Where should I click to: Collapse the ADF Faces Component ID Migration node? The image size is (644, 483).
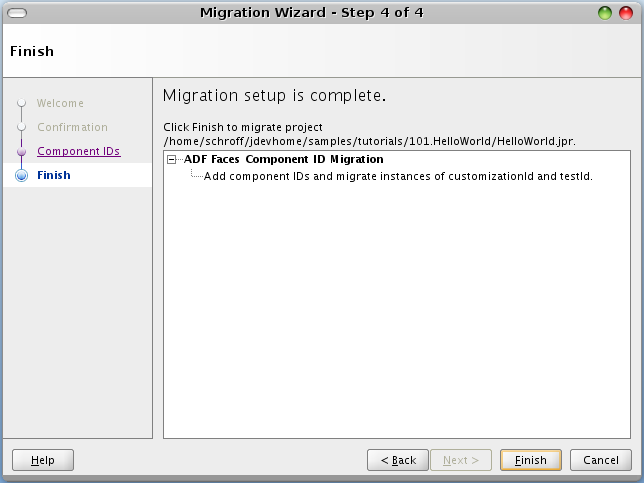[x=173, y=159]
